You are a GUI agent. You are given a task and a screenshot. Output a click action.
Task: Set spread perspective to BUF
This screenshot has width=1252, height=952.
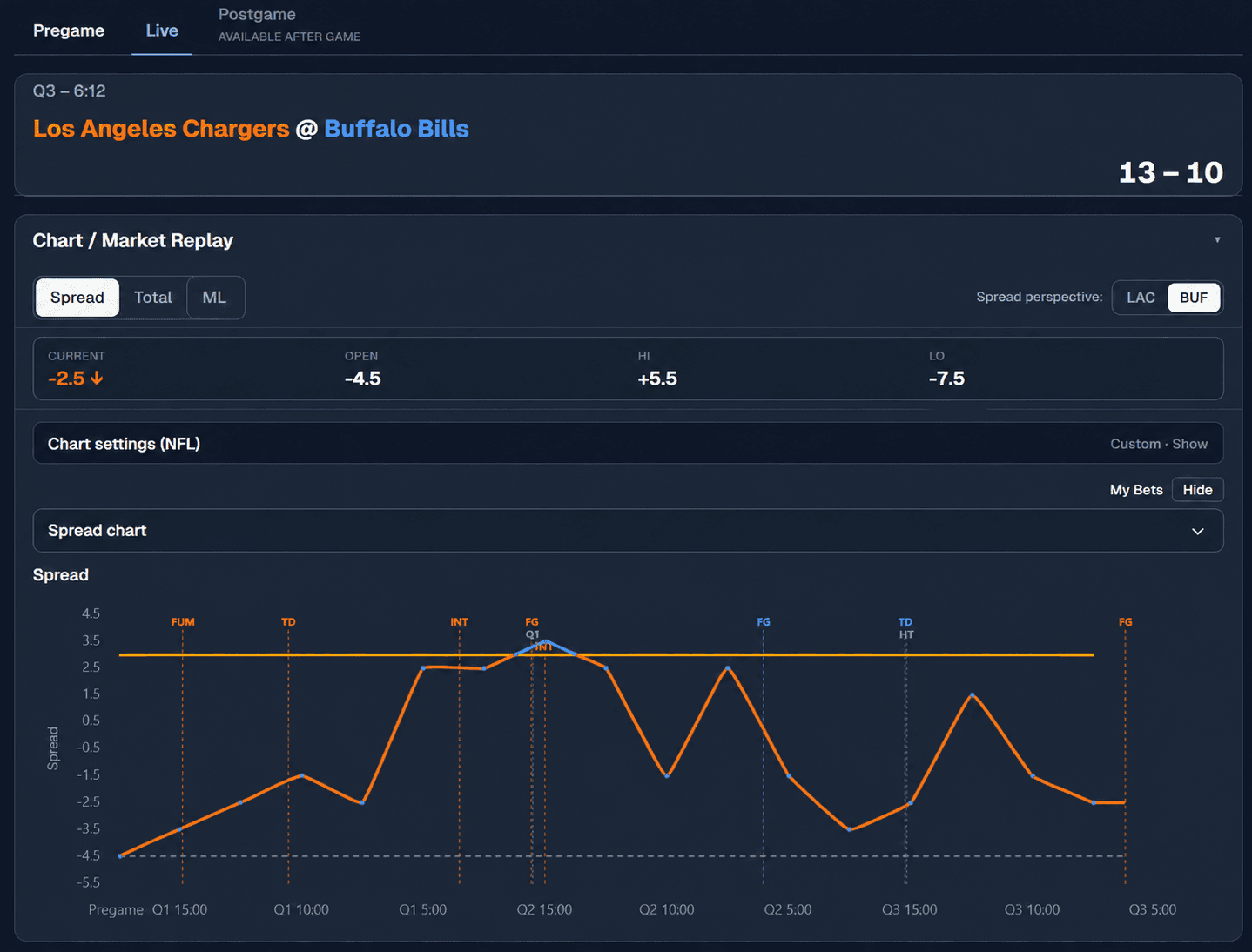coord(1194,298)
